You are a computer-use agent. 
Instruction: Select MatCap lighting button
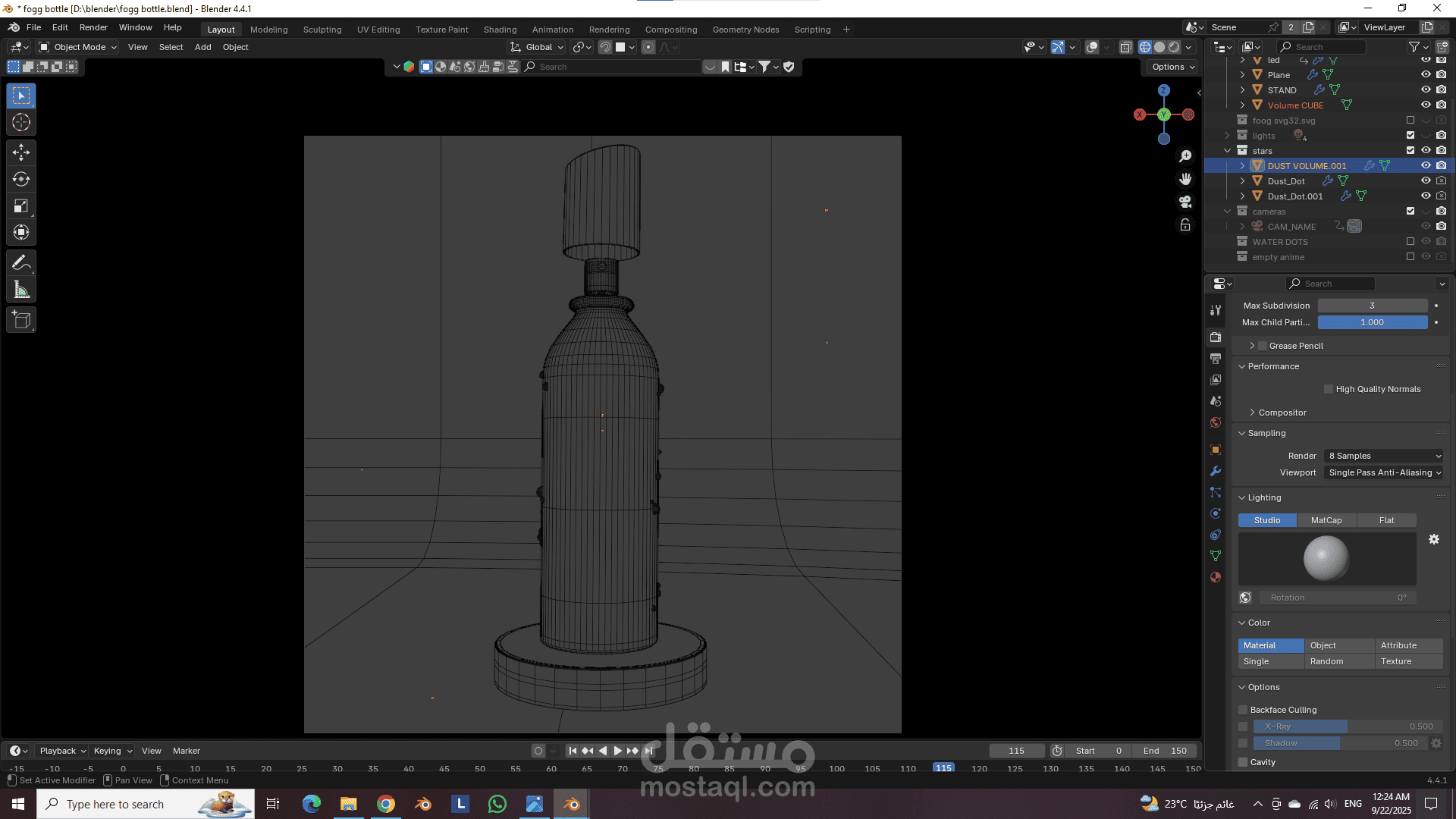[1326, 520]
